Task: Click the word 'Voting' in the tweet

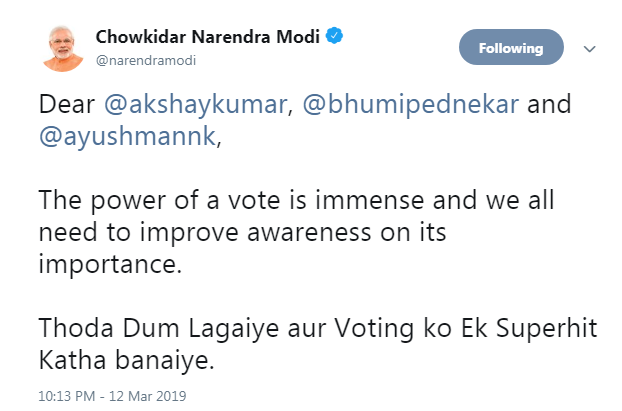Action: (x=374, y=329)
